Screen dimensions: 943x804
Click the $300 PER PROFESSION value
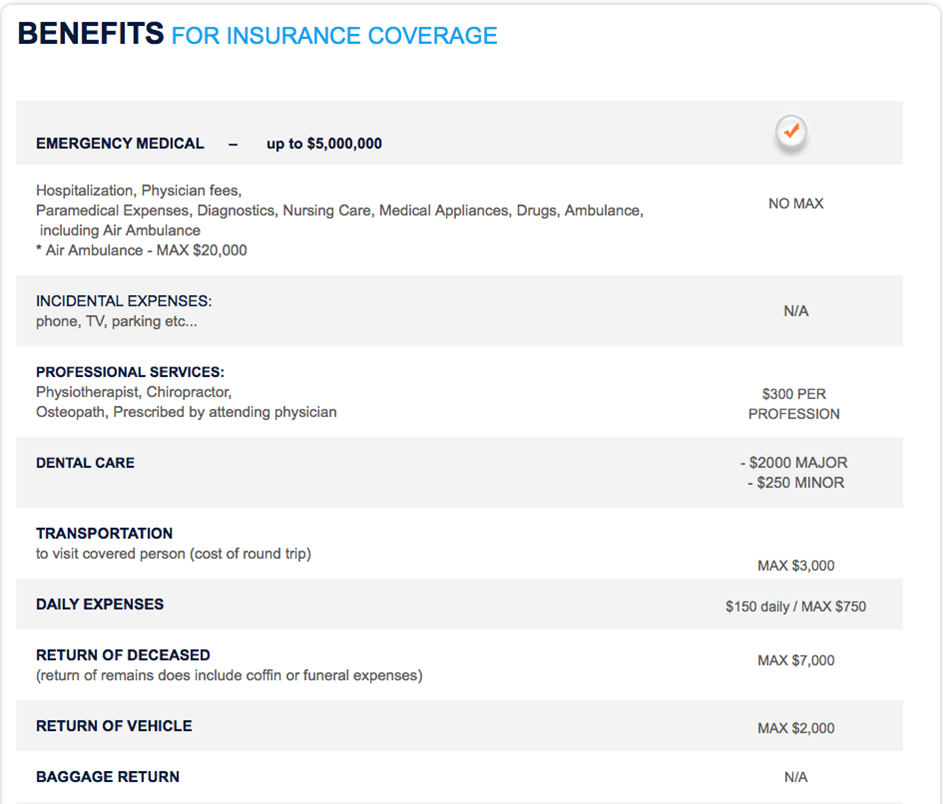(794, 404)
